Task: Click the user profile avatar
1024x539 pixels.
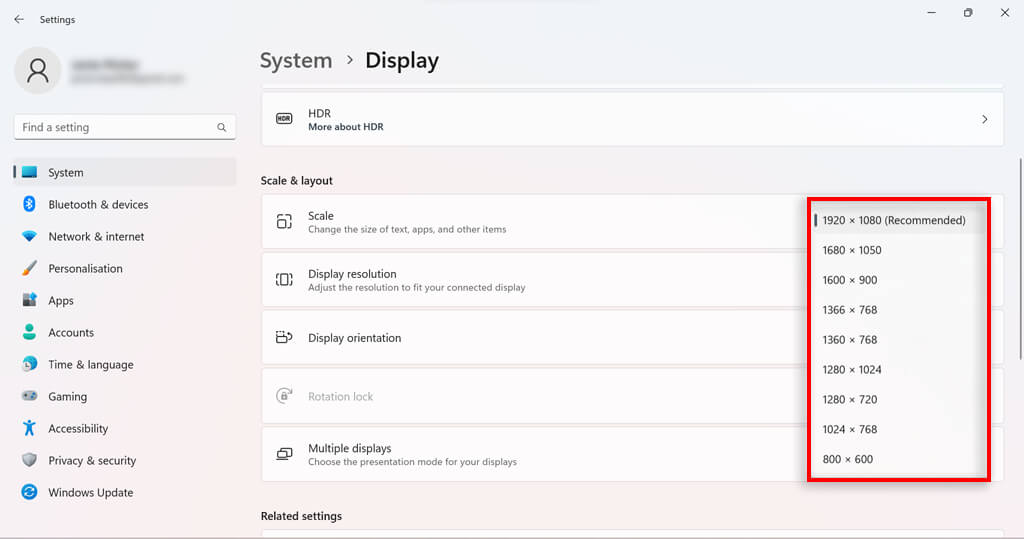Action: click(x=38, y=71)
